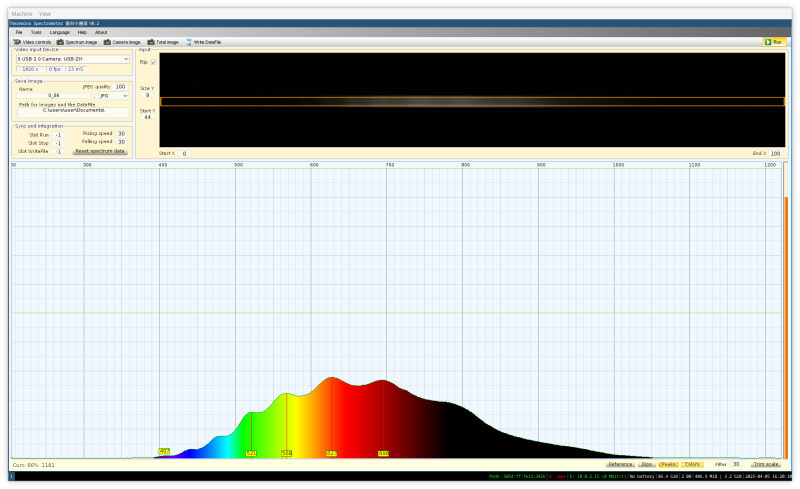Click the Reference button
The image size is (800, 489).
pos(619,464)
